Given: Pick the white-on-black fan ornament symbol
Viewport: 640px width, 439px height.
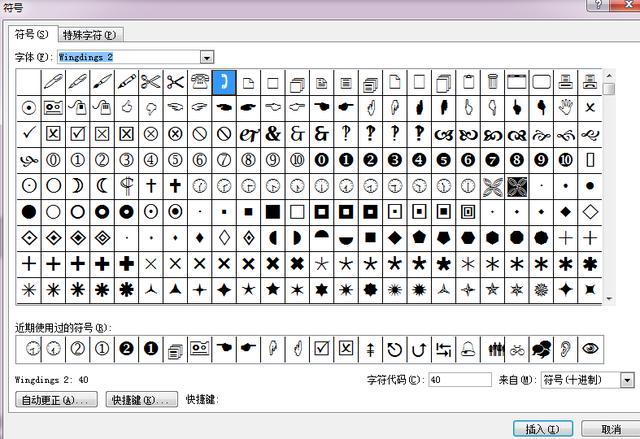Looking at the screenshot, I should 517,186.
